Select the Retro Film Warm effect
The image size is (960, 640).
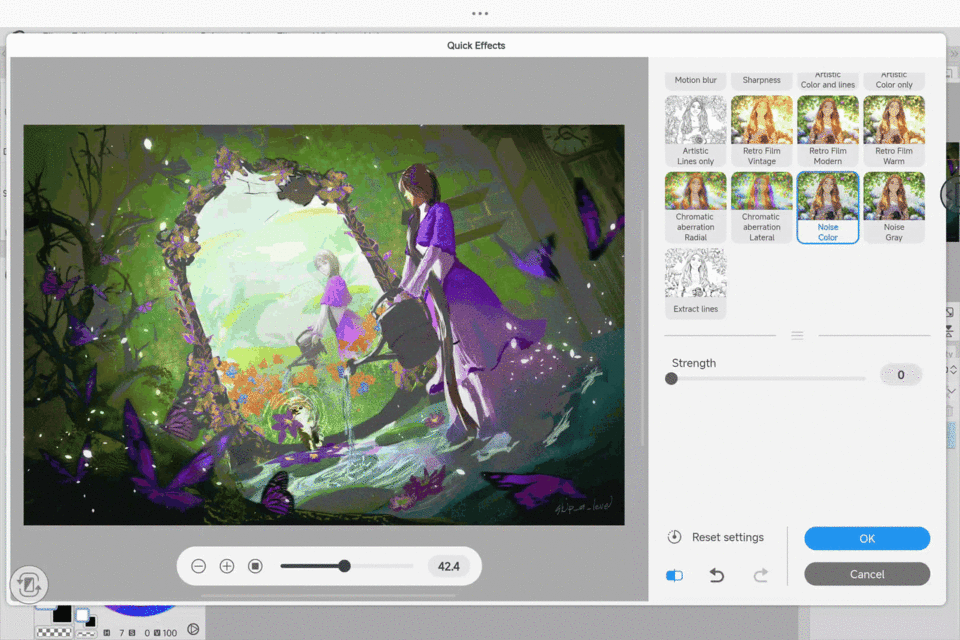pos(893,130)
